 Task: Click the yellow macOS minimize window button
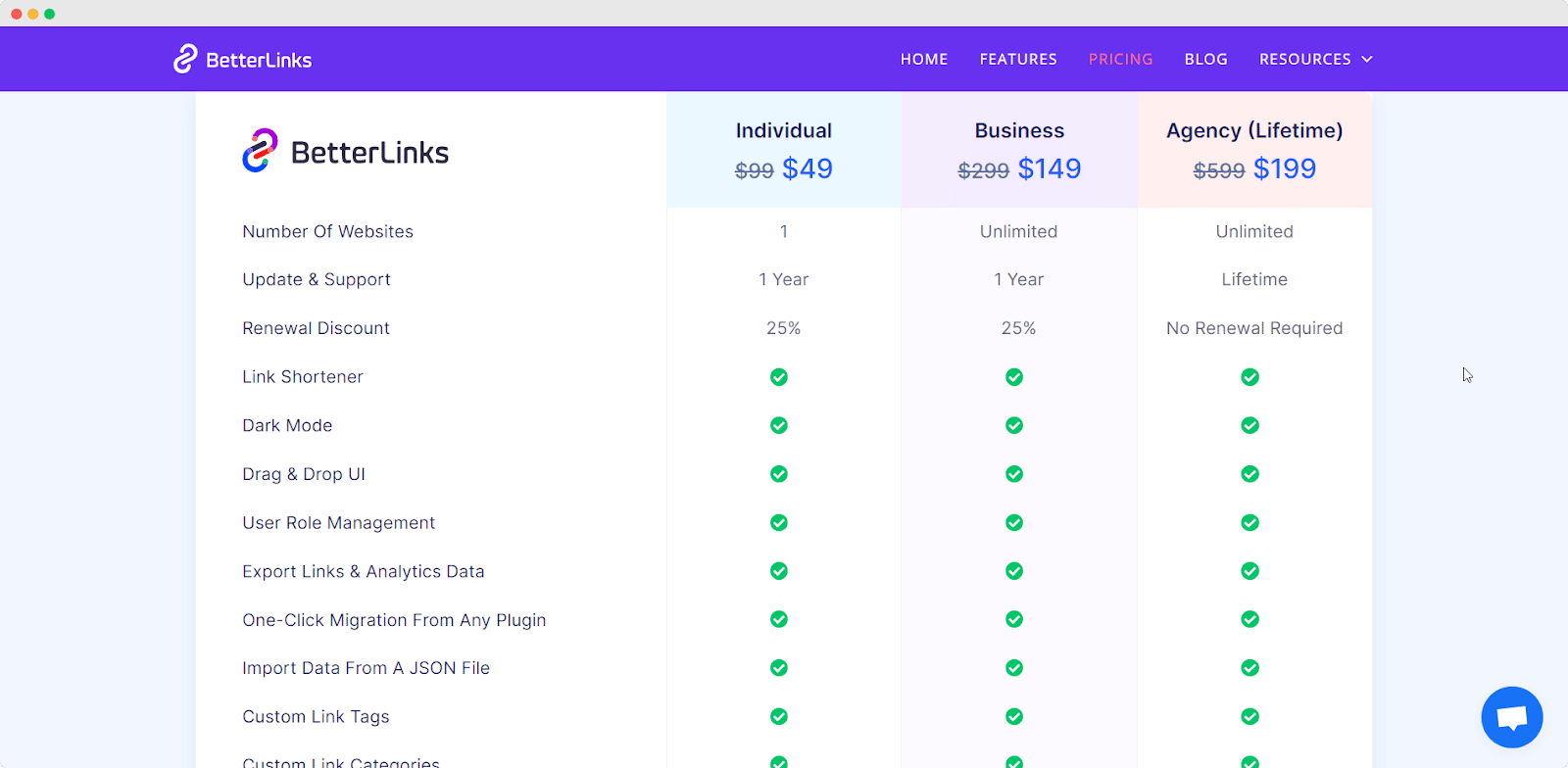[x=33, y=14]
